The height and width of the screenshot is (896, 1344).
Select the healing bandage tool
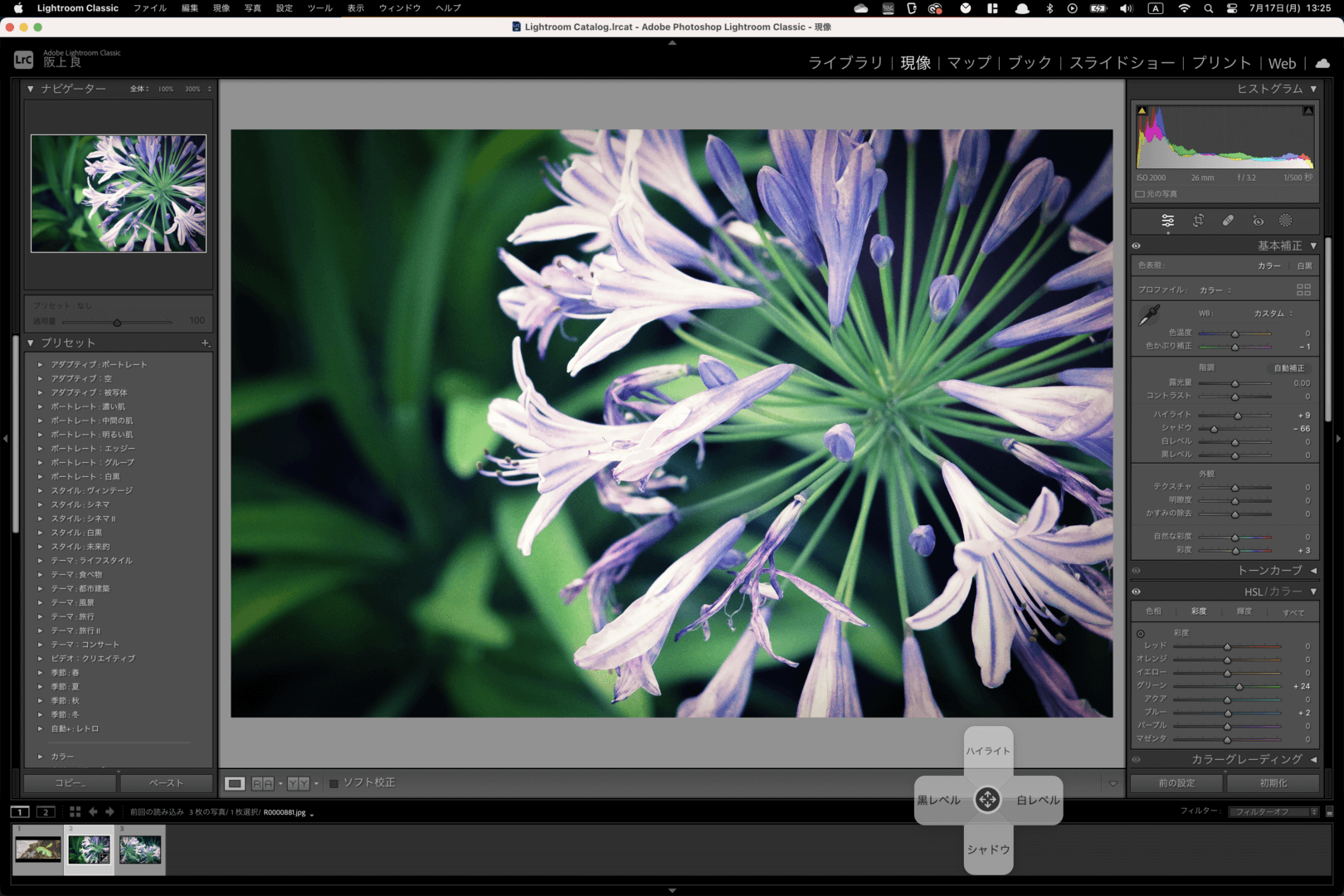point(1228,221)
